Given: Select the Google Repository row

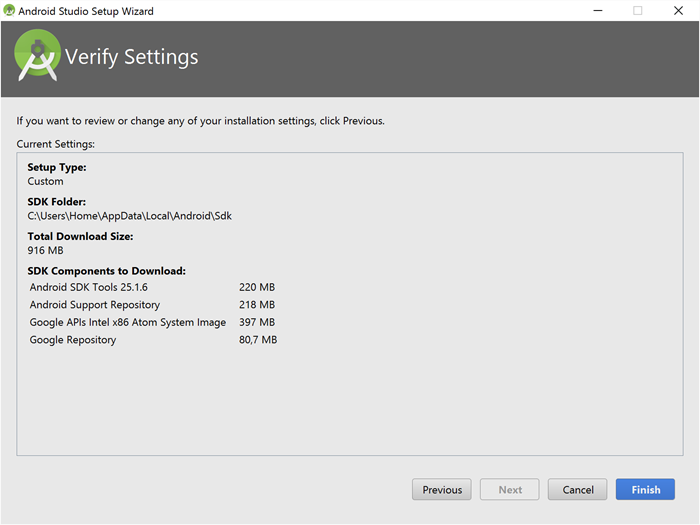Looking at the screenshot, I should (x=153, y=340).
